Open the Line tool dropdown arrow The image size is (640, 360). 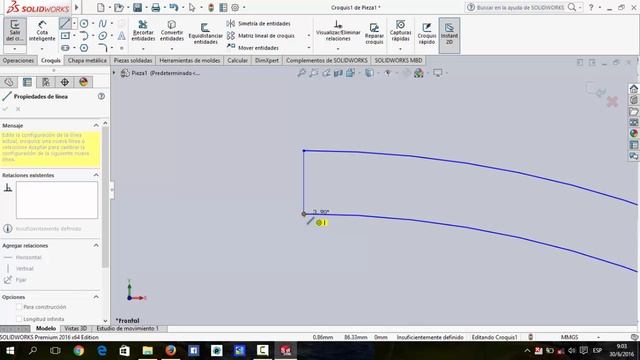click(74, 23)
